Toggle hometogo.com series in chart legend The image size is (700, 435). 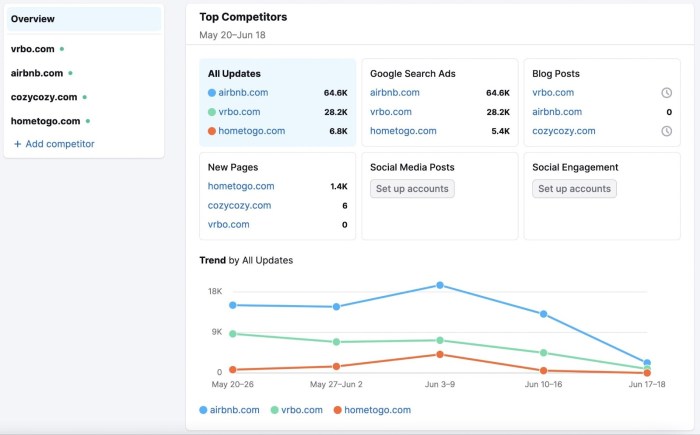[x=372, y=410]
